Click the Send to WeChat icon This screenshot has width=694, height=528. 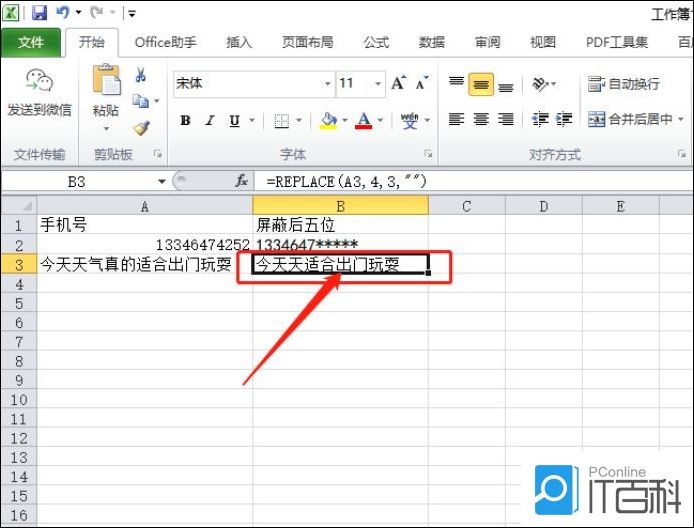pos(39,80)
